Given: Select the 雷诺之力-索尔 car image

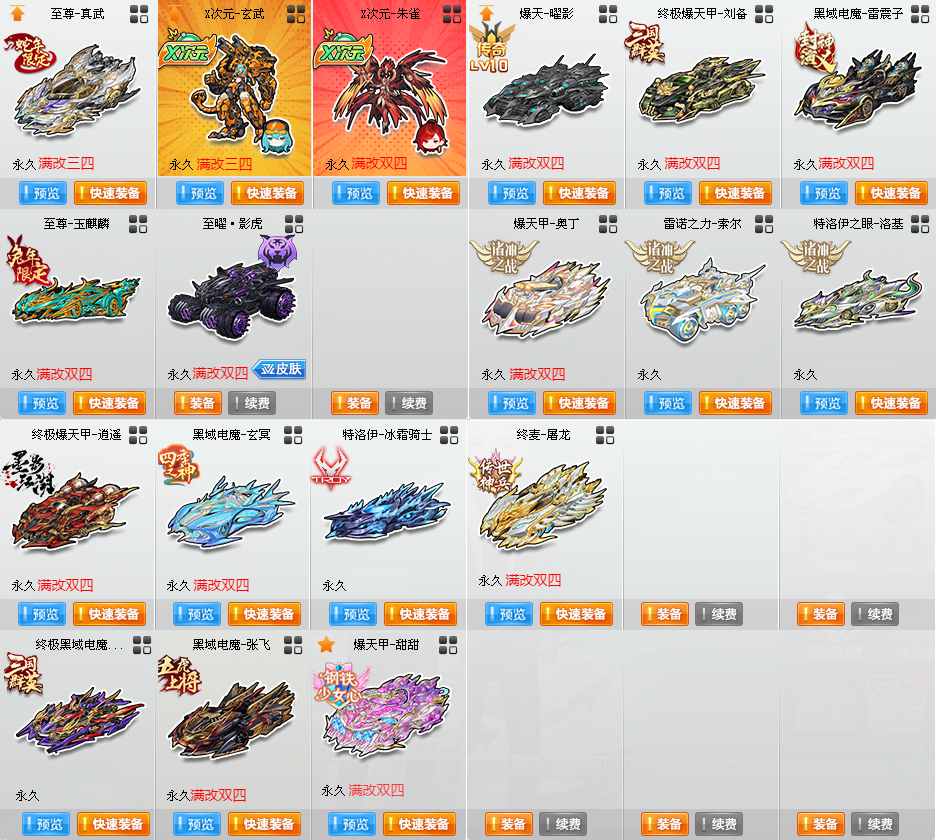Looking at the screenshot, I should coord(701,301).
